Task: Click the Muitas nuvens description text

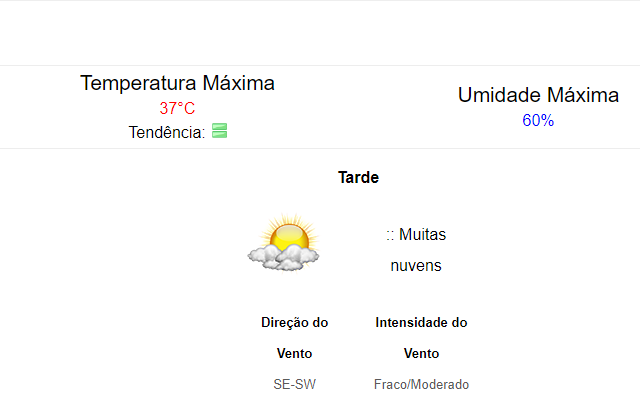Action: pos(416,250)
